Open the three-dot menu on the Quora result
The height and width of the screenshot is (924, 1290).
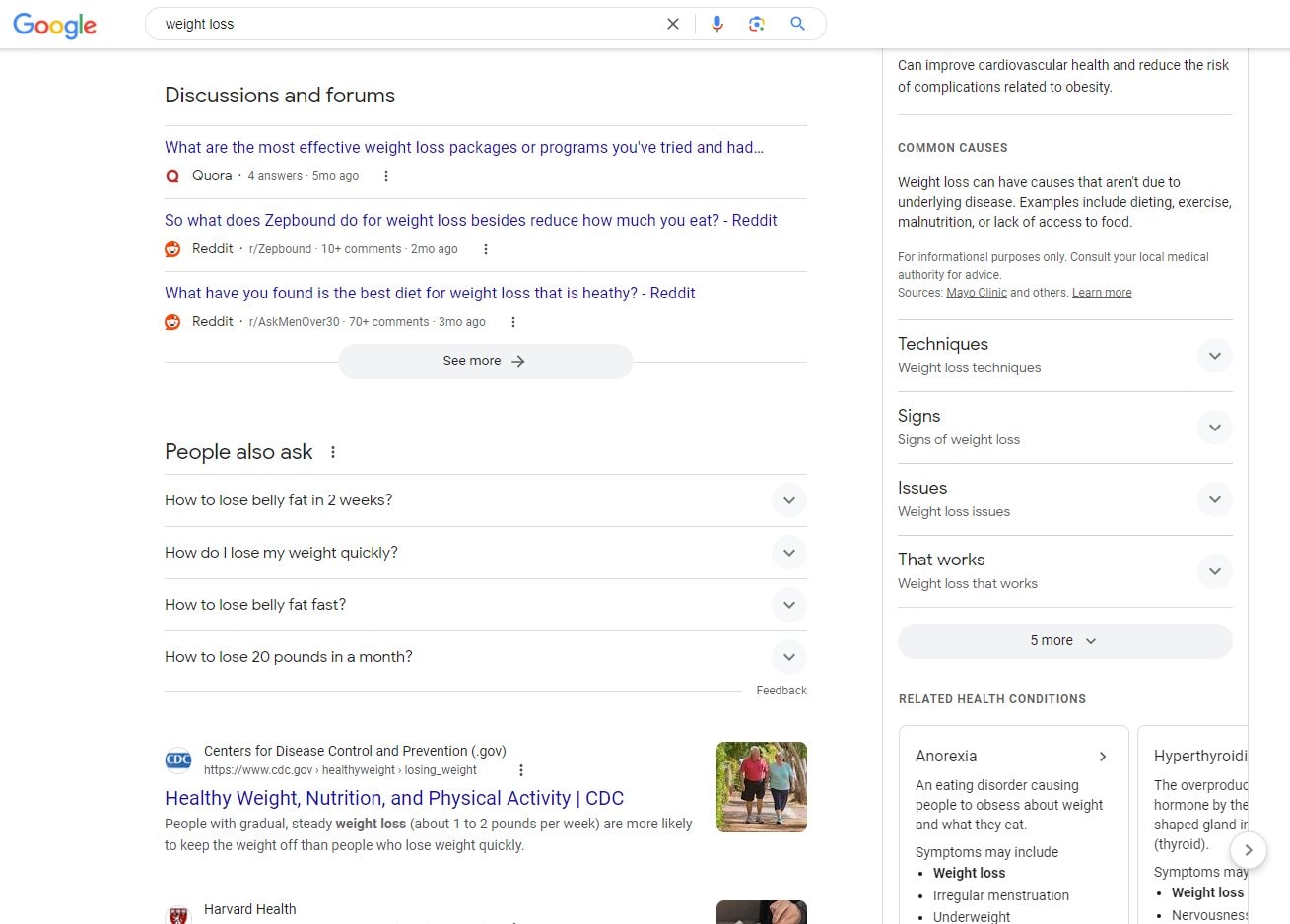pyautogui.click(x=386, y=175)
